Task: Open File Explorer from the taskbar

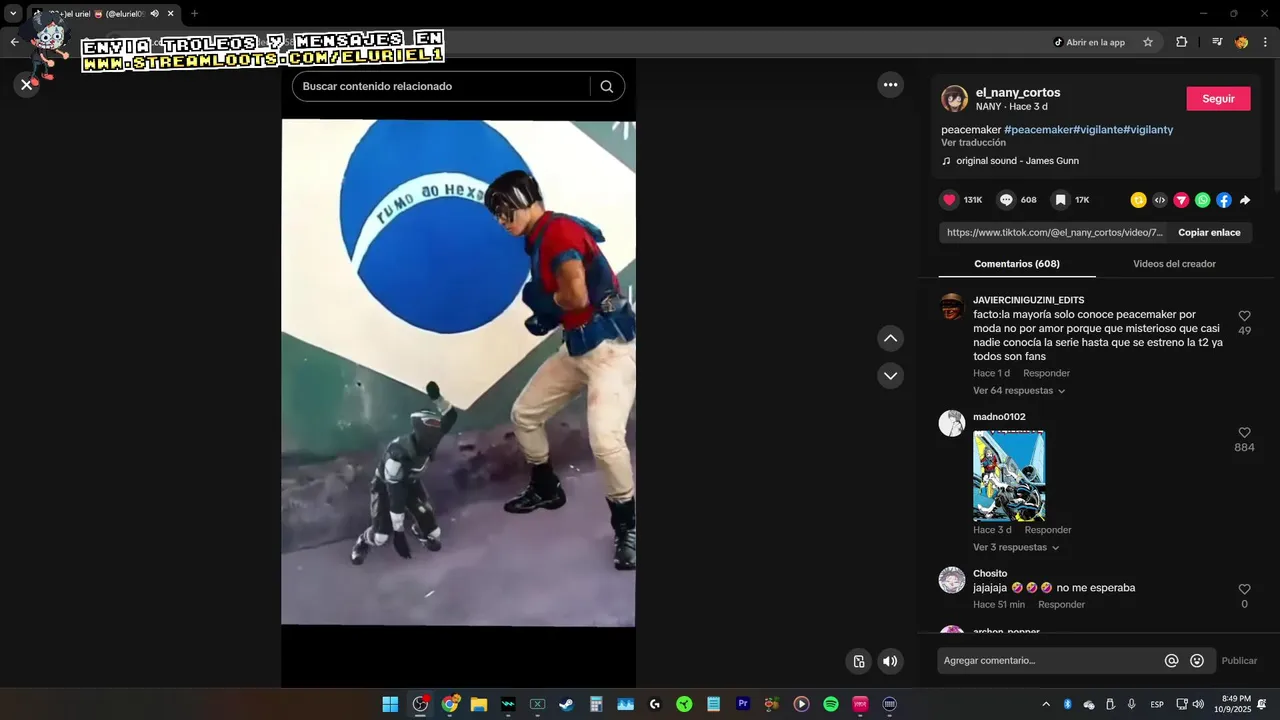Action: pos(478,704)
